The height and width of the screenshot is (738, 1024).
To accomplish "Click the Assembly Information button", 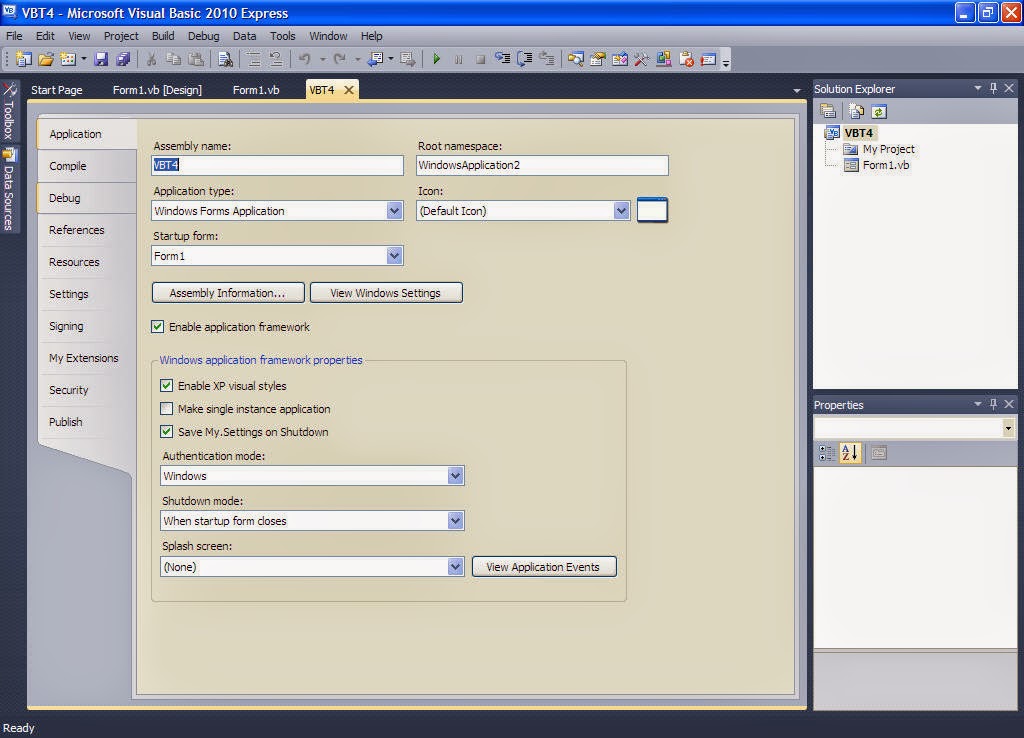I will [227, 292].
